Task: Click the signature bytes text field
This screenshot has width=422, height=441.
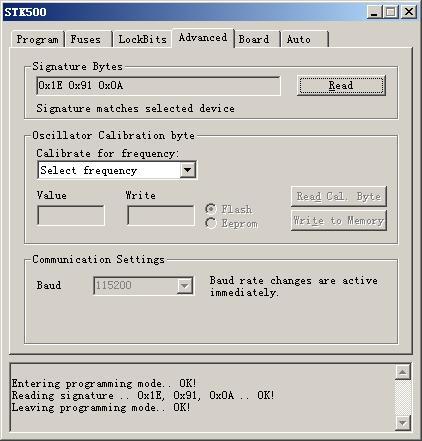Action: coord(158,86)
